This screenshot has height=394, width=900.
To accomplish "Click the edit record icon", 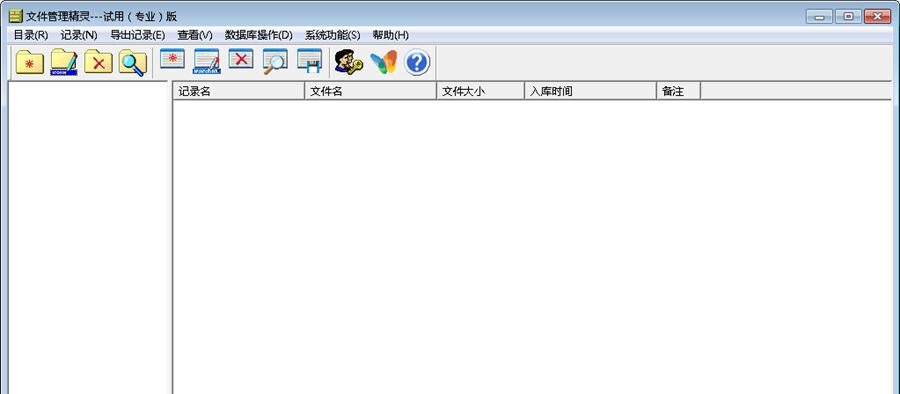I will coord(207,62).
